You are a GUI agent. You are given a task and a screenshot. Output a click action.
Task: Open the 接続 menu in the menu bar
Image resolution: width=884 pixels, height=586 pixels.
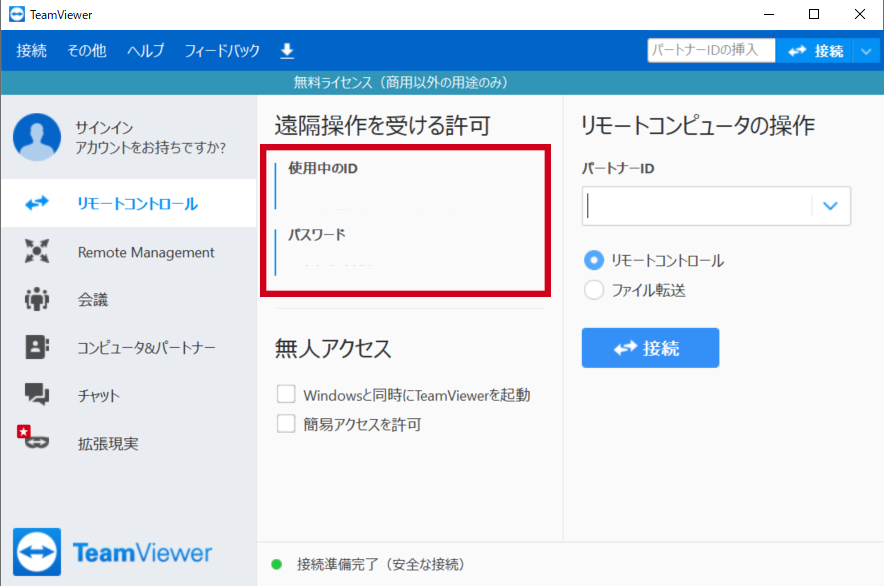[32, 51]
